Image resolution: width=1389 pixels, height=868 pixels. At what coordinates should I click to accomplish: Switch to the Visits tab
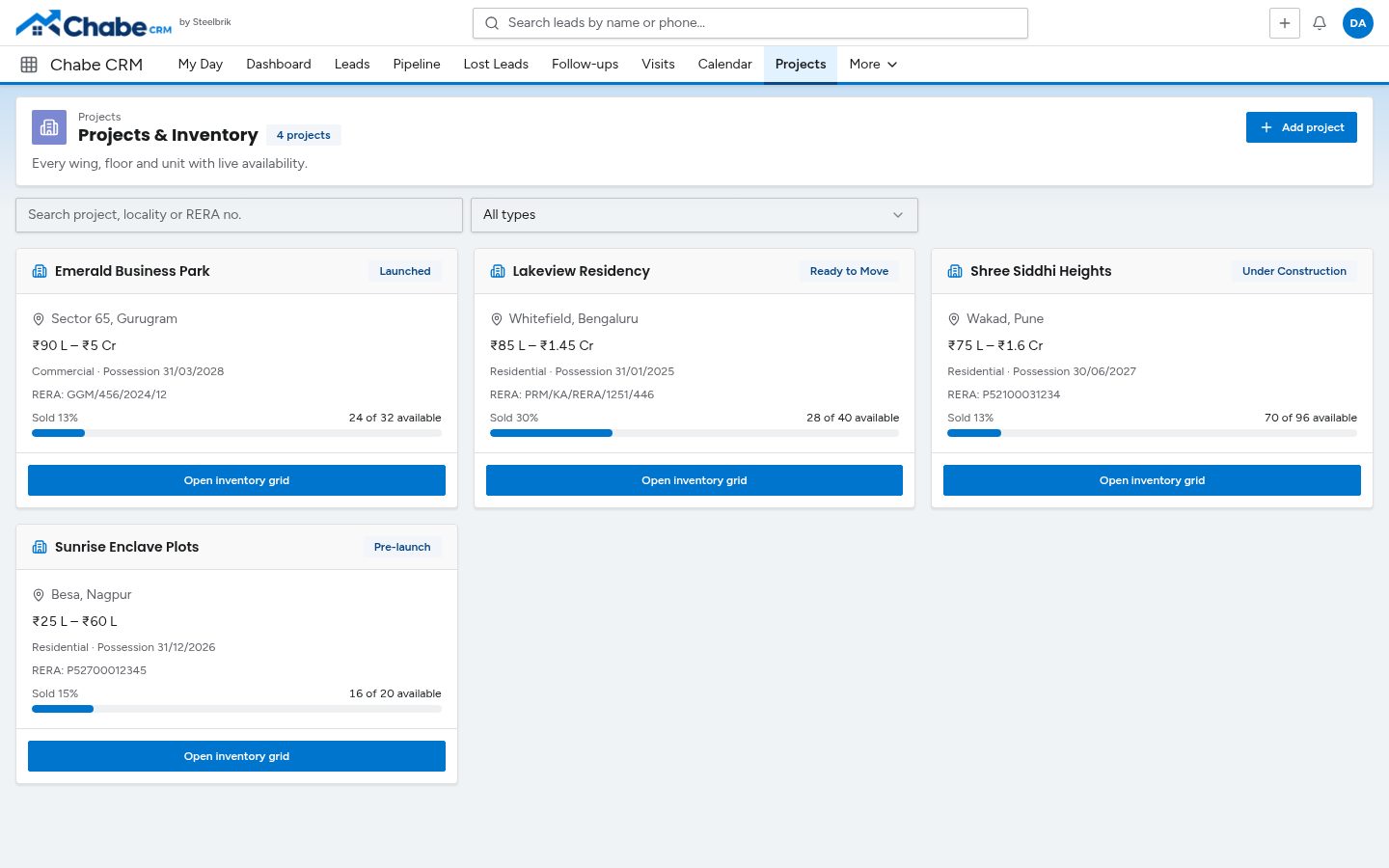coord(658,65)
